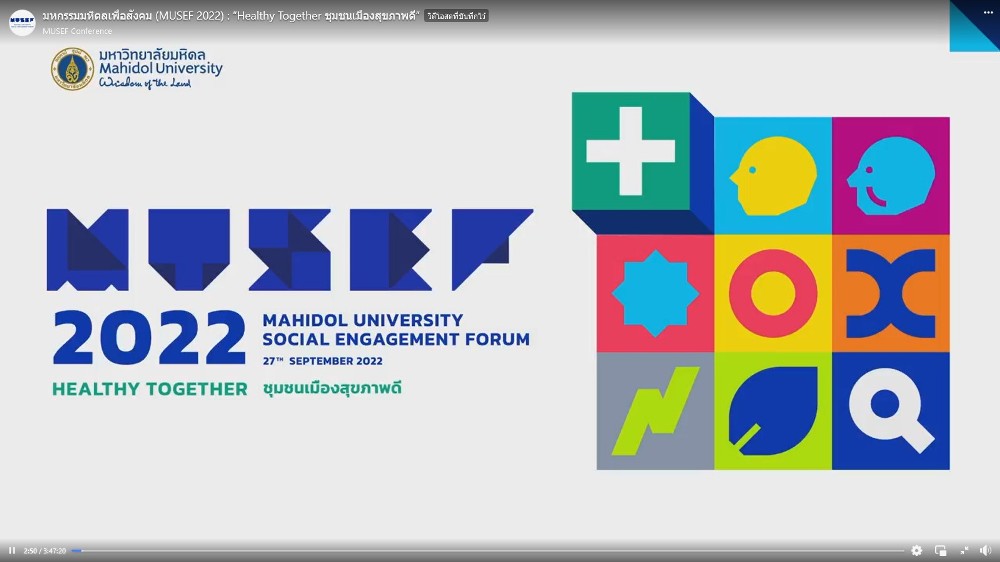Enter fullscreen mode
Viewport: 1000px width, 562px height.
[x=964, y=550]
